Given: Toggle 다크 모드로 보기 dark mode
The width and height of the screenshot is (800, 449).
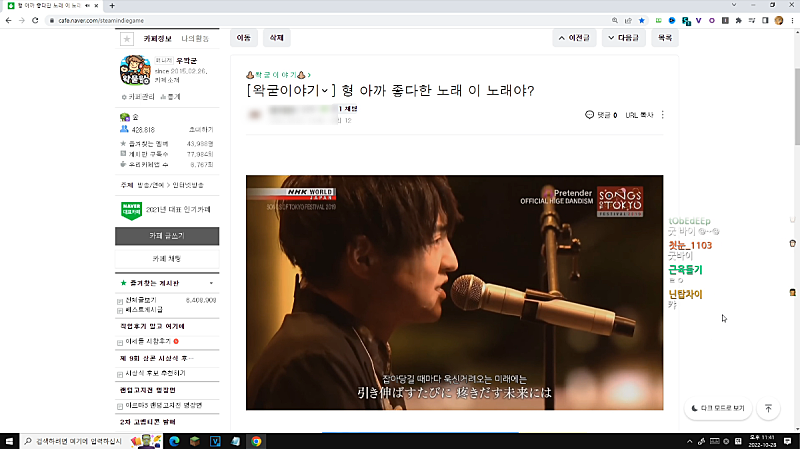Looking at the screenshot, I should pyautogui.click(x=718, y=408).
